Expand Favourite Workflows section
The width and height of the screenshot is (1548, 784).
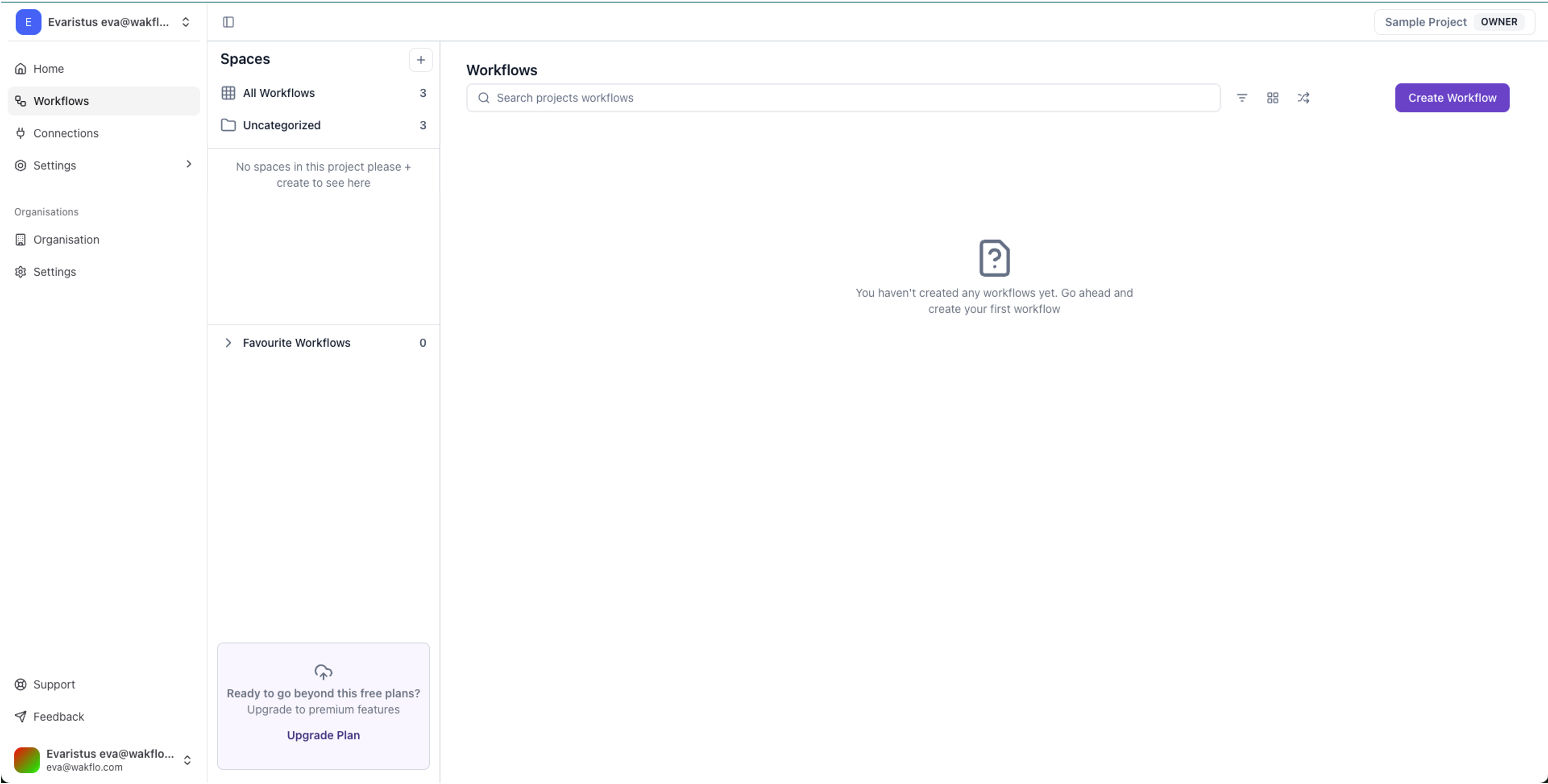[228, 343]
